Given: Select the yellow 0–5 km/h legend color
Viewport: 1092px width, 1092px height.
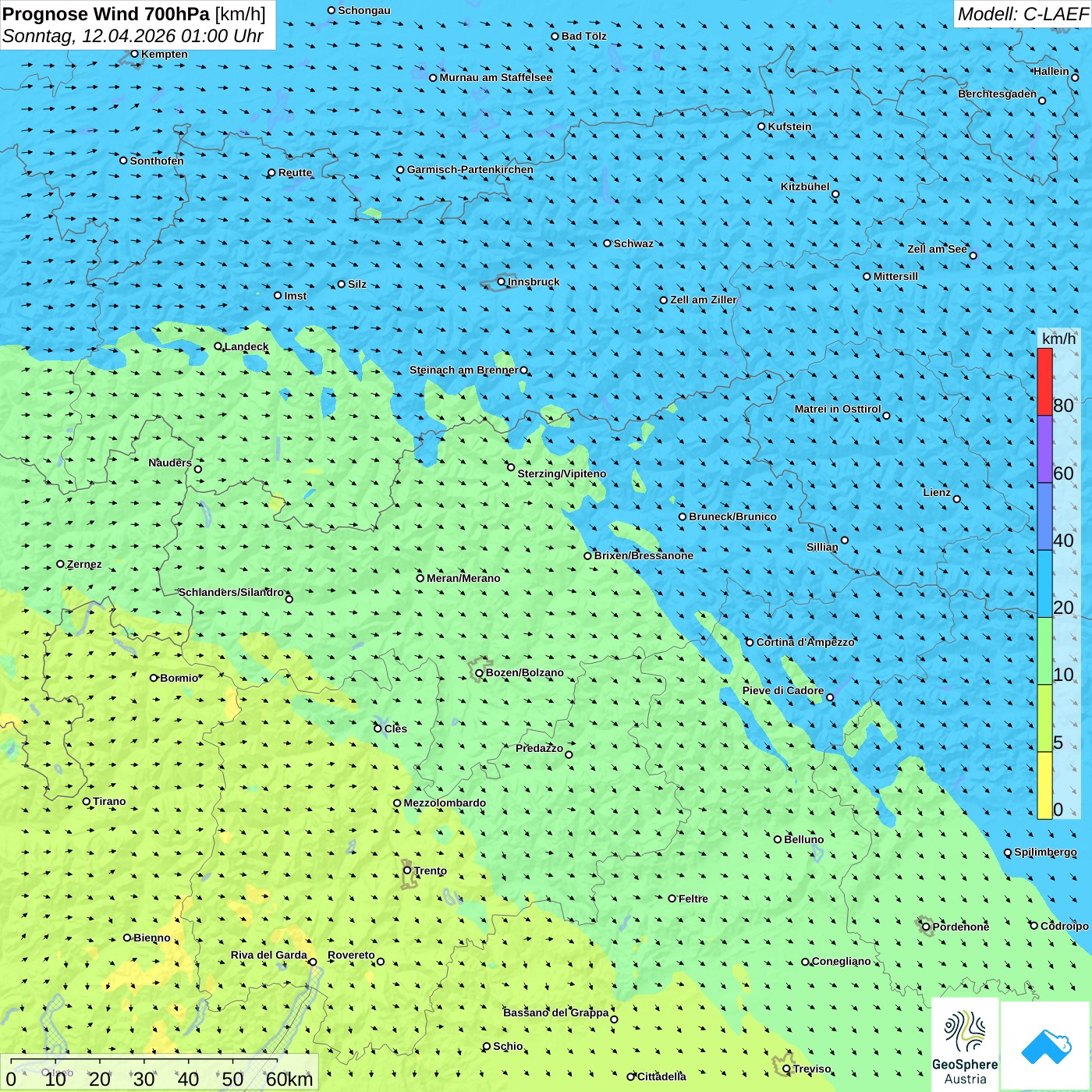Looking at the screenshot, I should click(x=1044, y=785).
